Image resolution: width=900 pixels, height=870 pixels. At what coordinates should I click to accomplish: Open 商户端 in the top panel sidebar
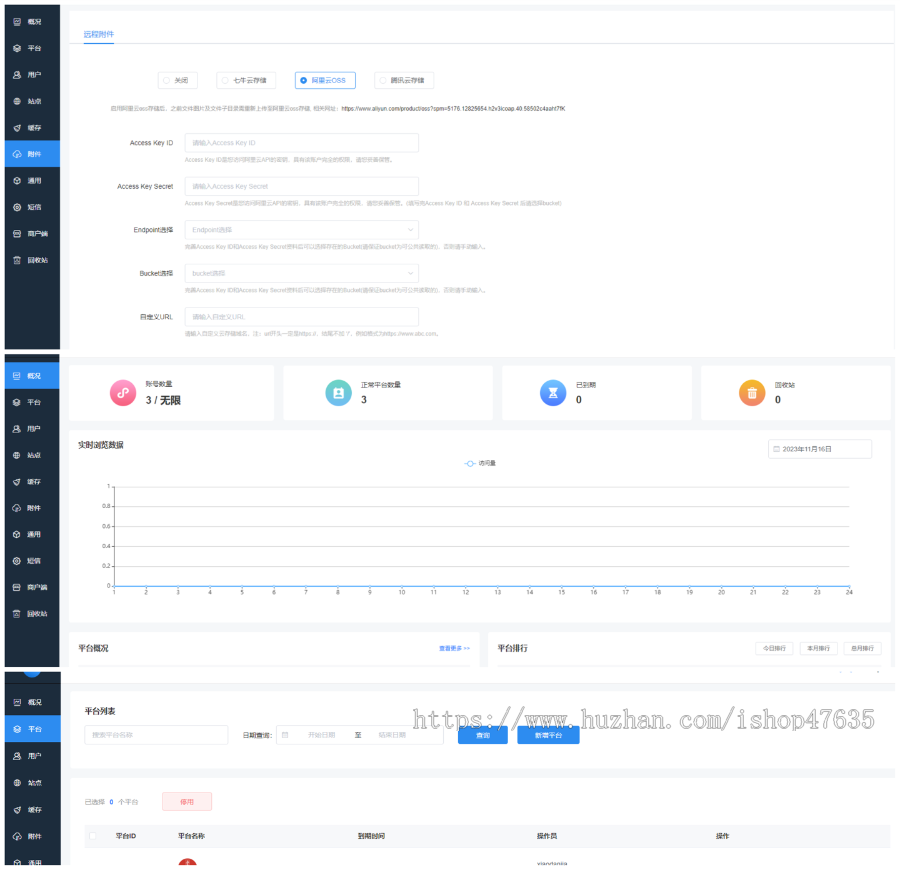click(32, 234)
